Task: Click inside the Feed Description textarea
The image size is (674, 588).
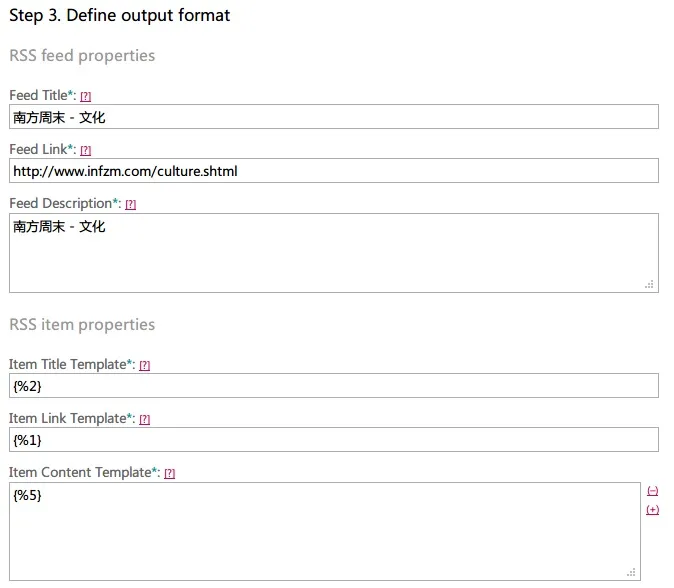Action: 334,253
